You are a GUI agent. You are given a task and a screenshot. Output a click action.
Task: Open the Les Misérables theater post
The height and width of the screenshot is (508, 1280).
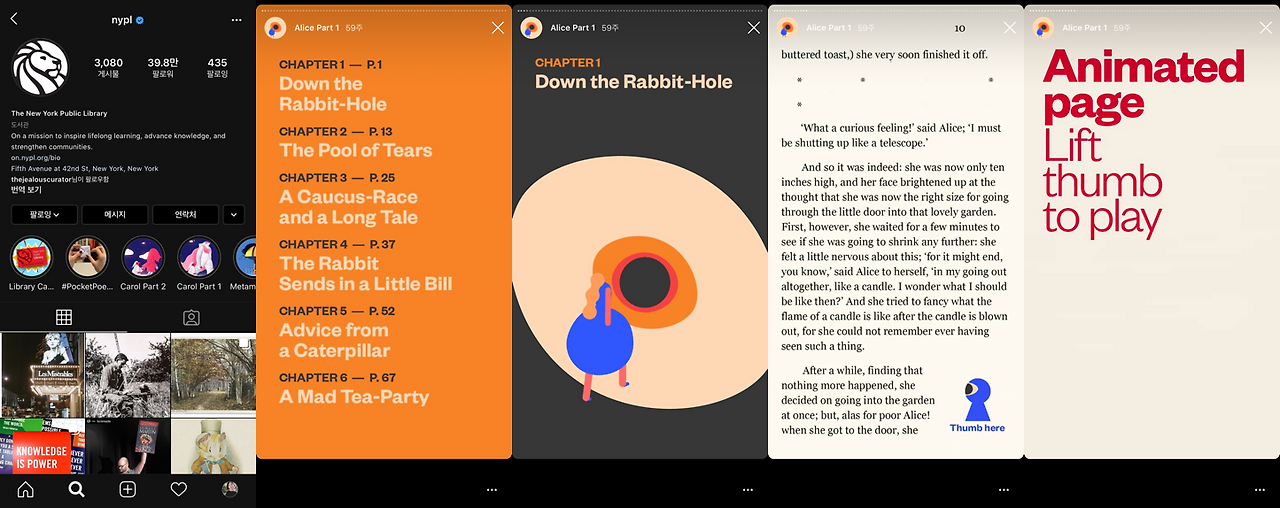[x=42, y=375]
